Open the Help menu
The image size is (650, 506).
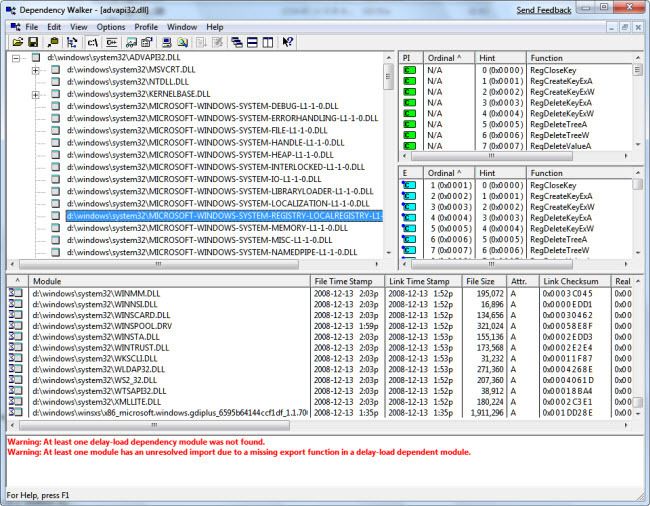pyautogui.click(x=215, y=27)
